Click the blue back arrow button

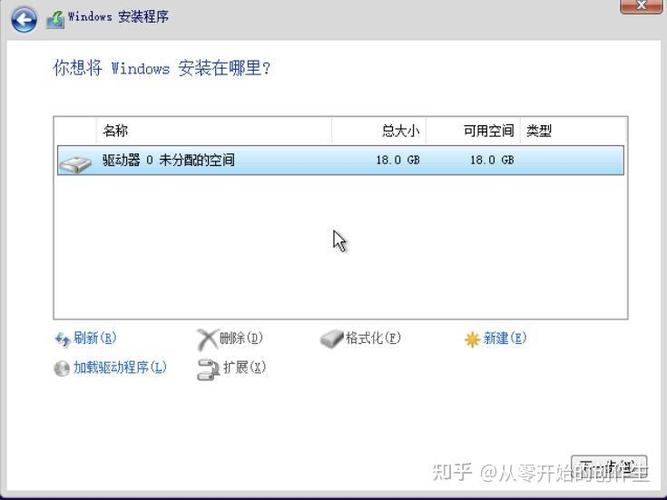24,18
